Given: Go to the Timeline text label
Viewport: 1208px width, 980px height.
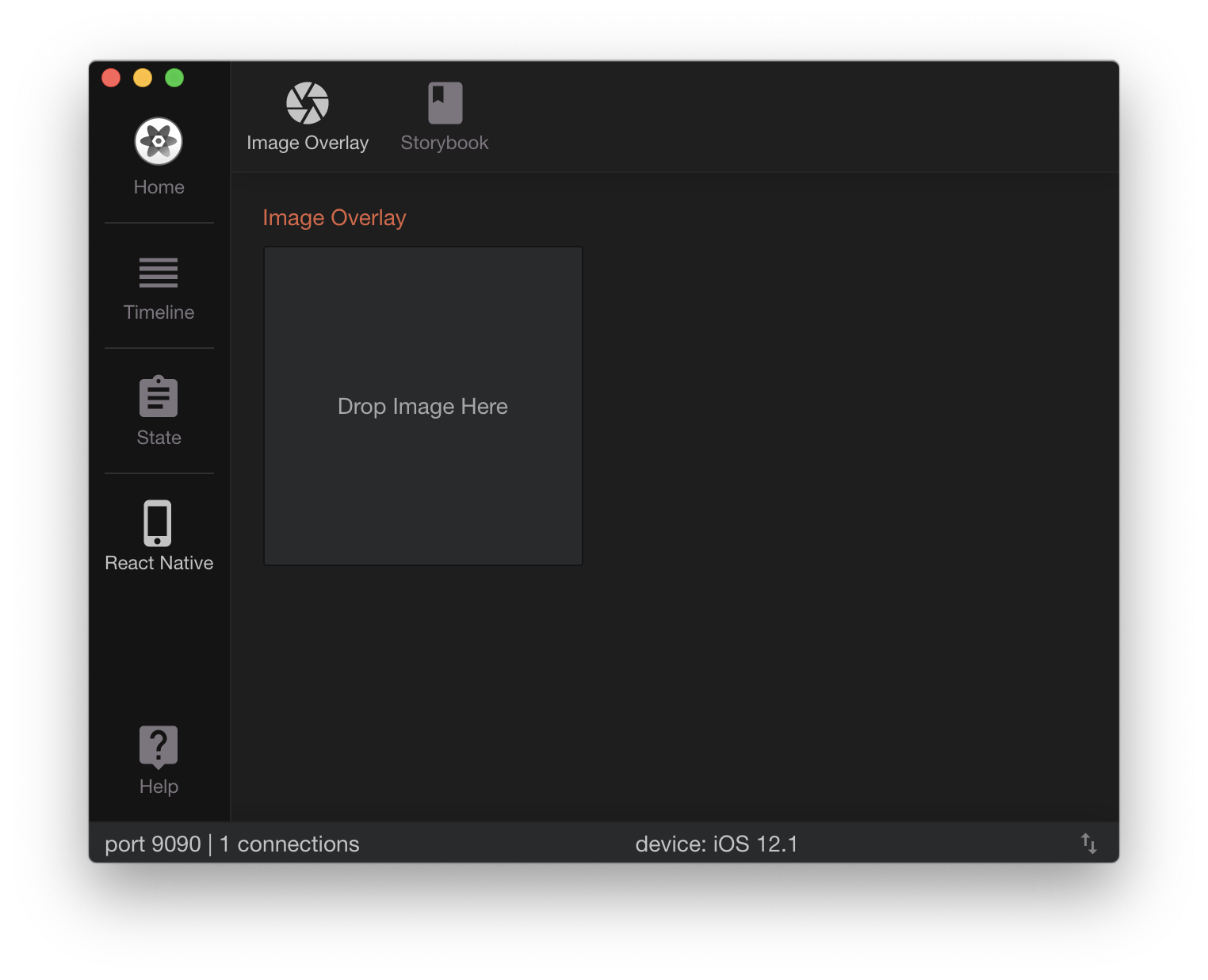Looking at the screenshot, I should click(x=159, y=312).
